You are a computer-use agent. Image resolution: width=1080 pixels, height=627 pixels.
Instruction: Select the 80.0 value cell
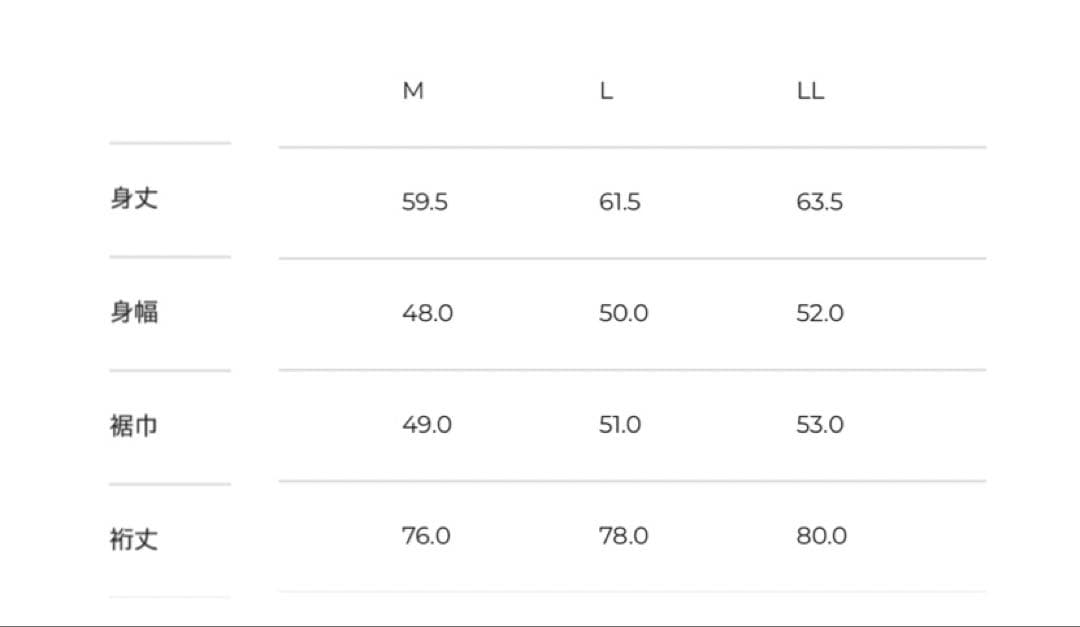click(822, 536)
